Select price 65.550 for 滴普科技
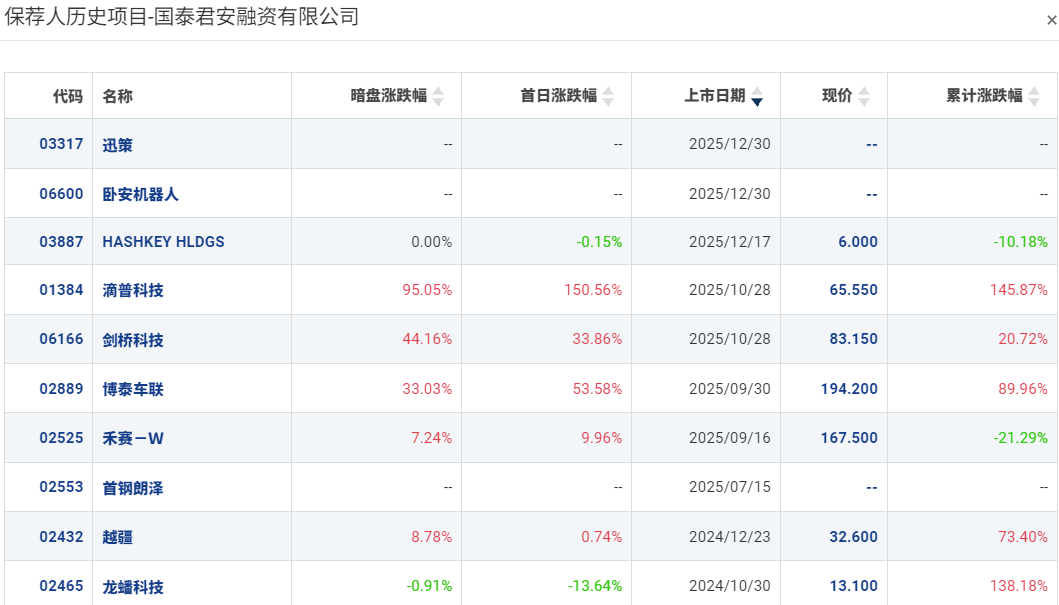 pyautogui.click(x=854, y=290)
